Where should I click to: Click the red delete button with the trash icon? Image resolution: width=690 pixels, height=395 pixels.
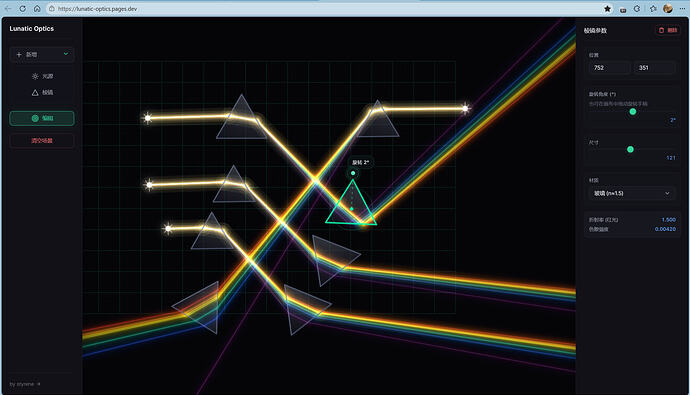coord(668,30)
